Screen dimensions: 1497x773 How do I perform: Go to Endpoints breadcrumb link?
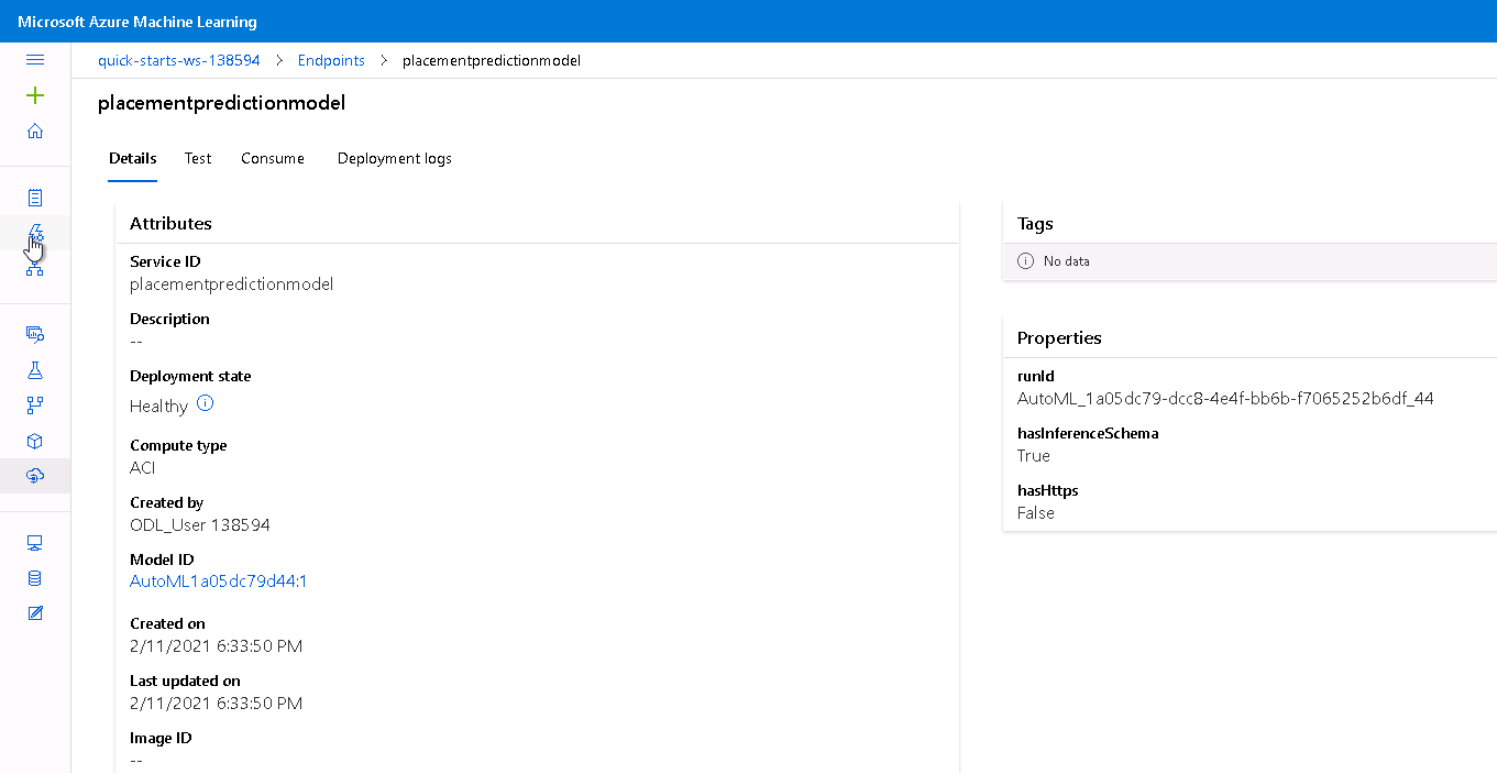pos(331,60)
